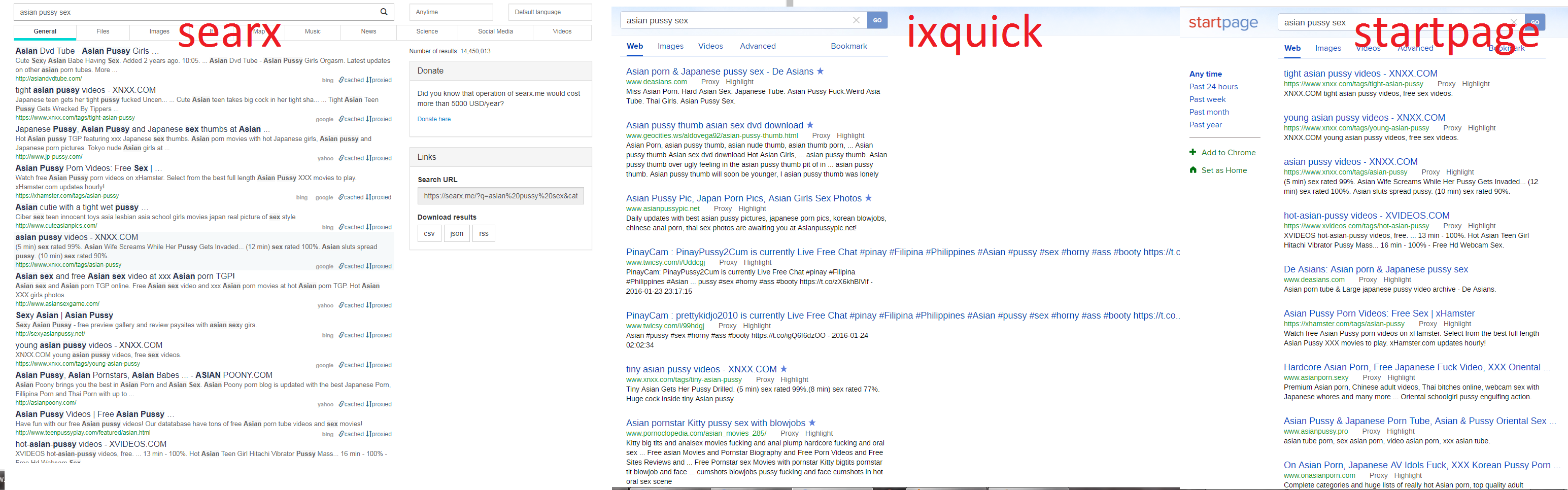This screenshot has width=1568, height=490.
Task: Filter startpage results to Past year
Action: (x=1205, y=125)
